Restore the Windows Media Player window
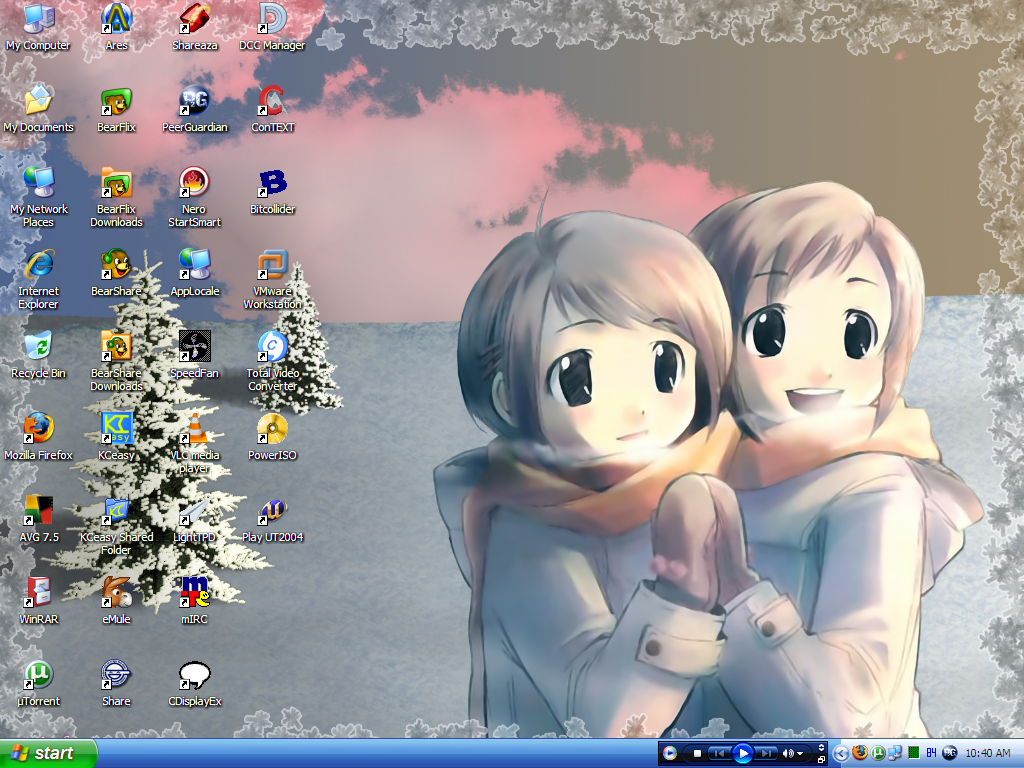1024x768 pixels. [822, 760]
